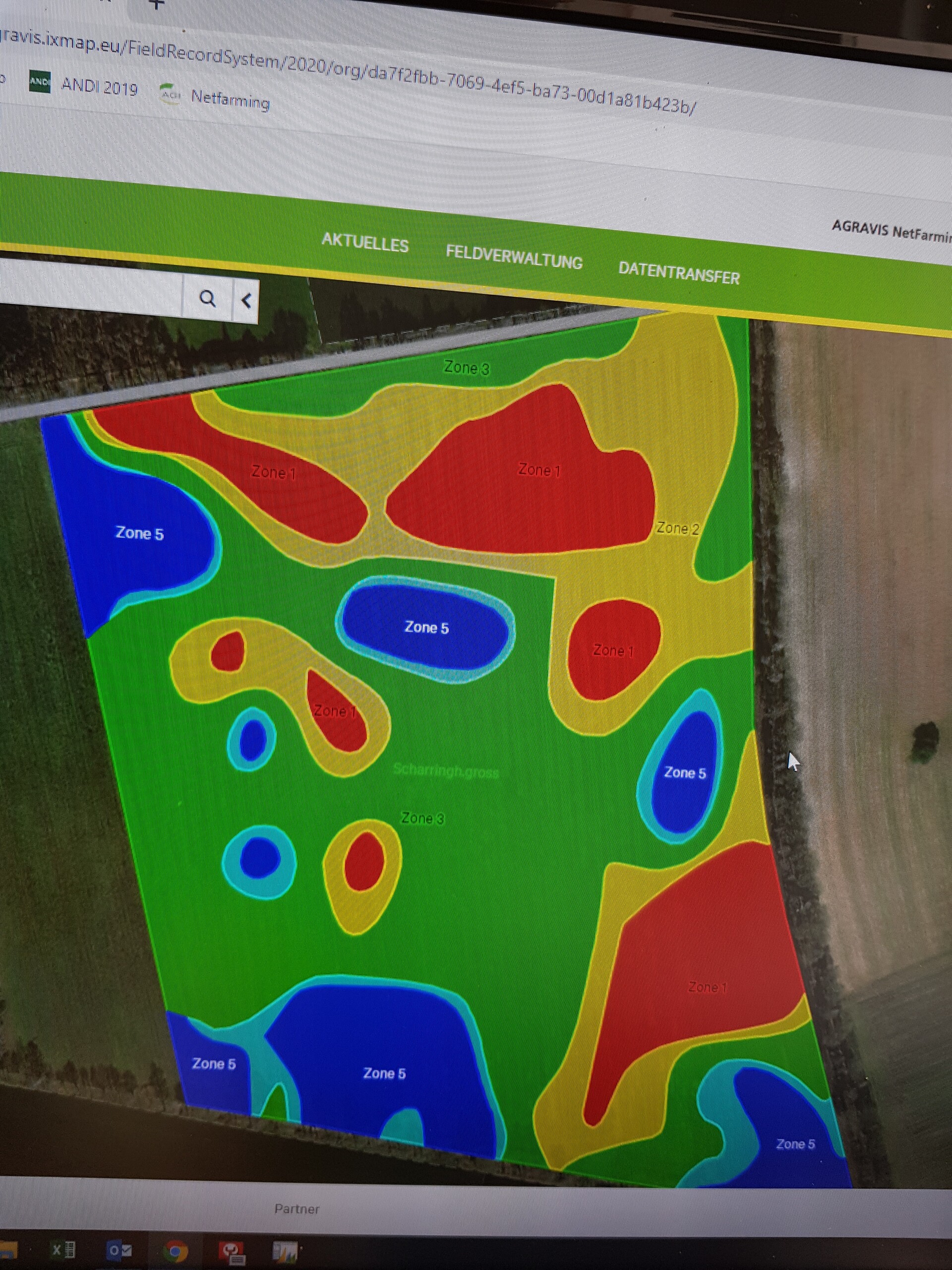The height and width of the screenshot is (1270, 952).
Task: Open the red app icon in taskbar
Action: click(233, 1251)
